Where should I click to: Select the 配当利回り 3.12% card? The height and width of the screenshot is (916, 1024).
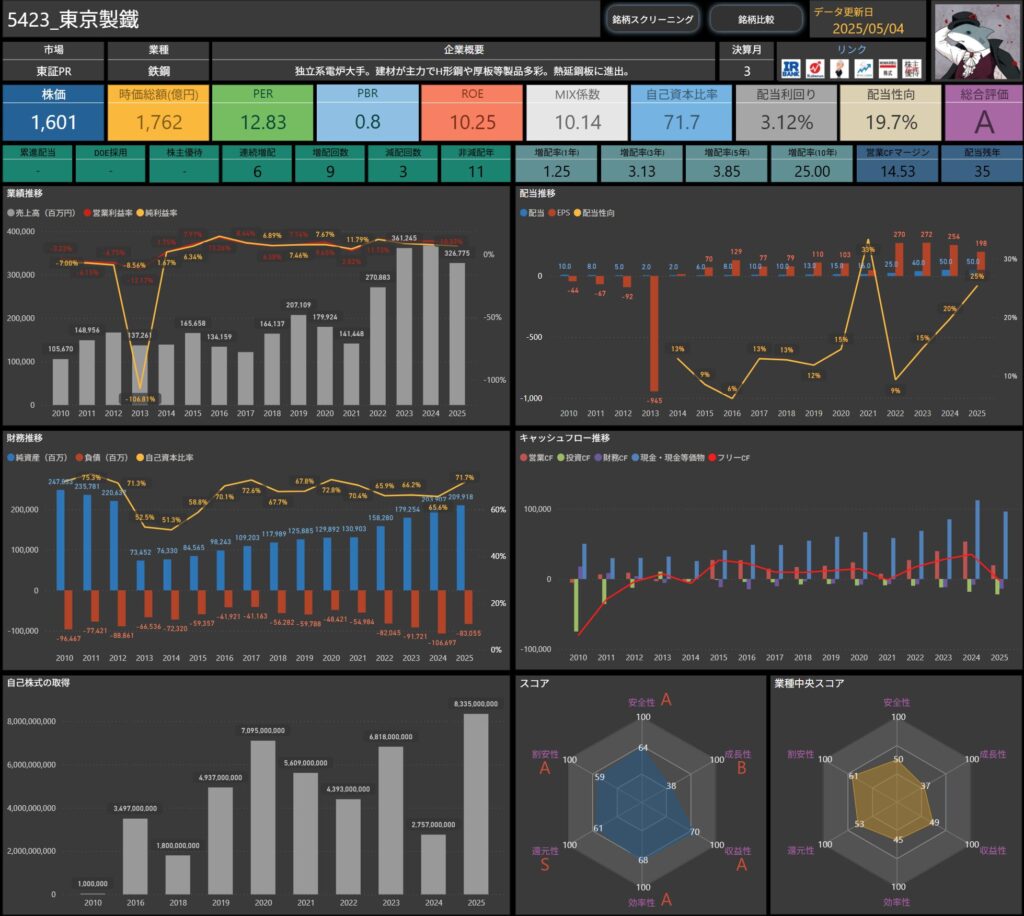click(786, 112)
